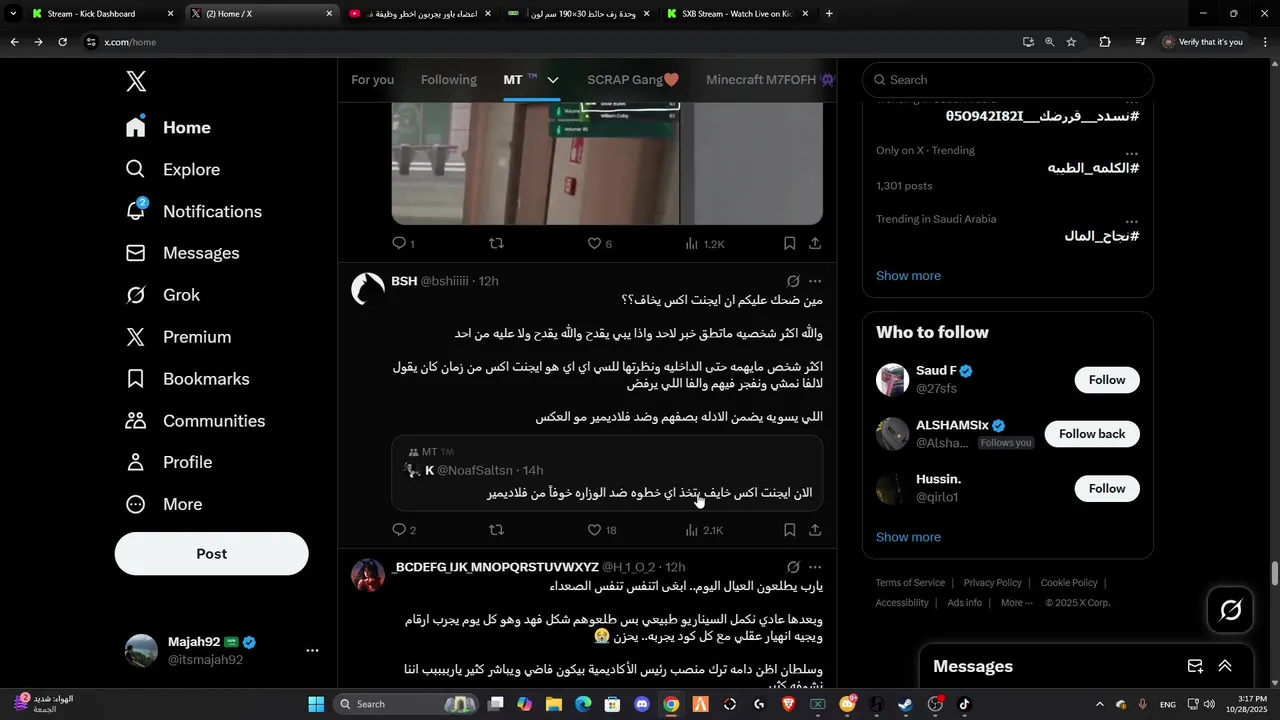
Task: Open options on H_1_O_2 post
Action: click(x=815, y=567)
